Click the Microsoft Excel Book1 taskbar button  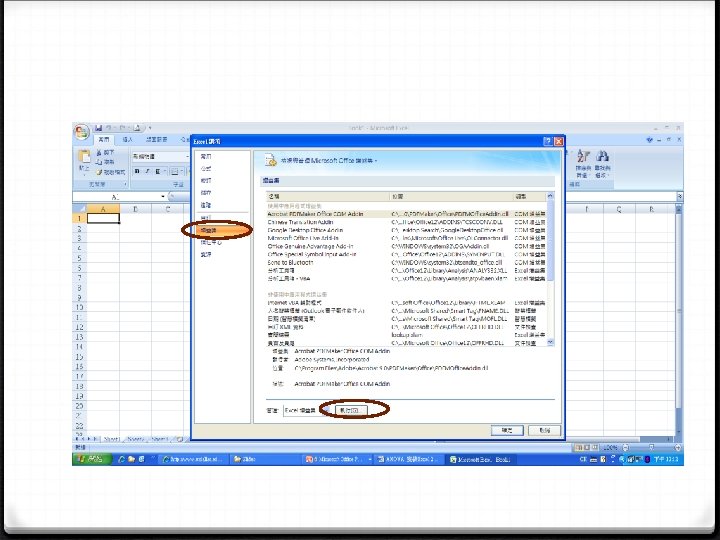point(479,459)
